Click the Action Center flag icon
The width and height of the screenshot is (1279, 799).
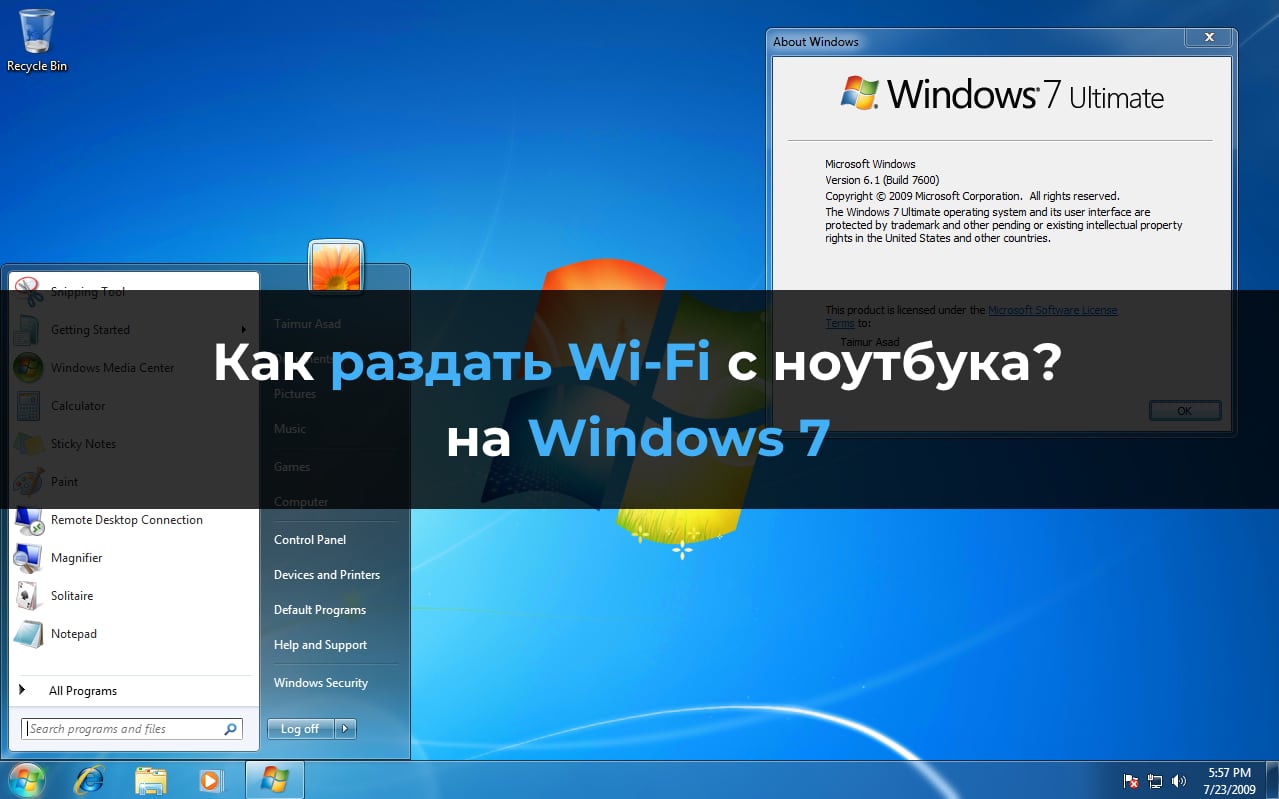pyautogui.click(x=1132, y=781)
